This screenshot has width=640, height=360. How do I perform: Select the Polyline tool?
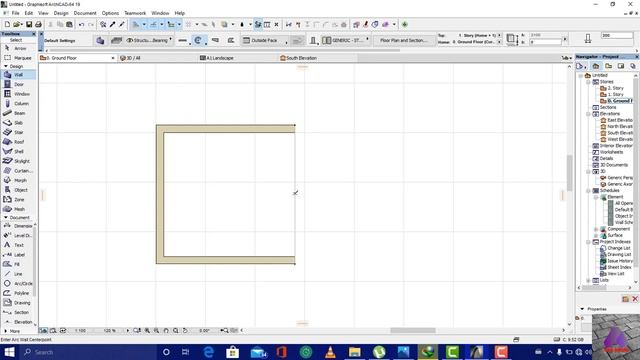pos(18,293)
